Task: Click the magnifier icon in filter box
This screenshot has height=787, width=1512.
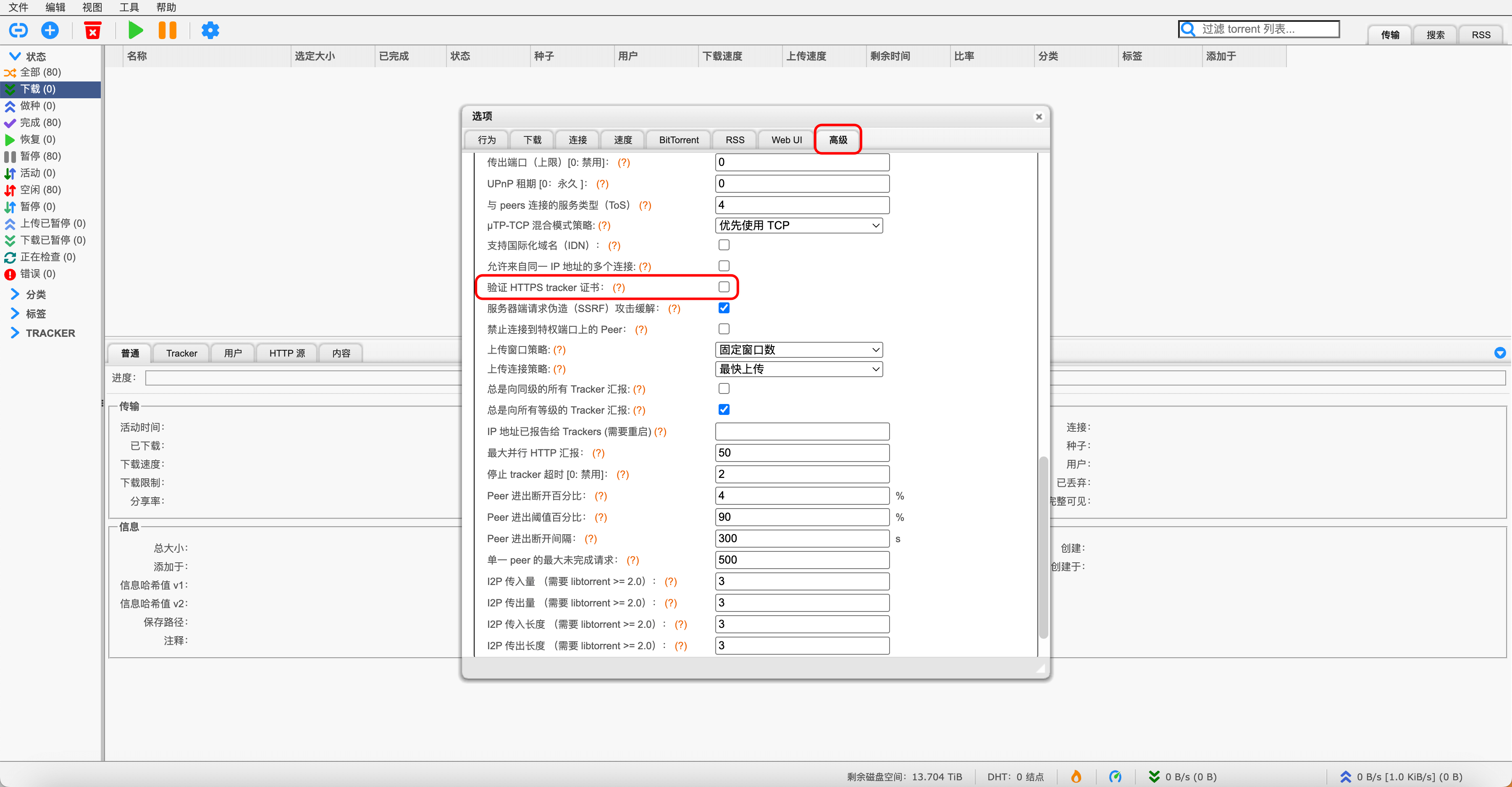Action: (x=1188, y=29)
